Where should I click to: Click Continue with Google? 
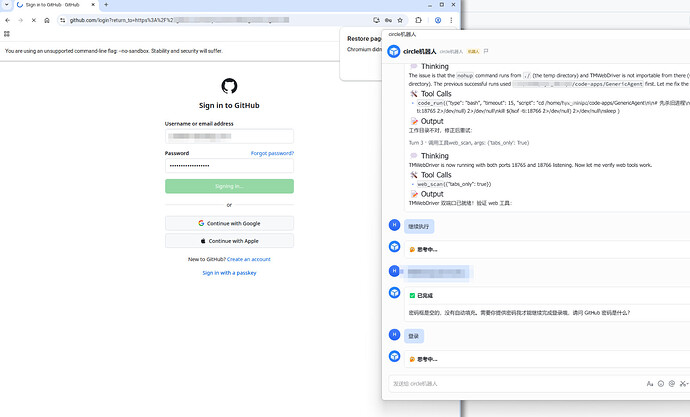[229, 223]
